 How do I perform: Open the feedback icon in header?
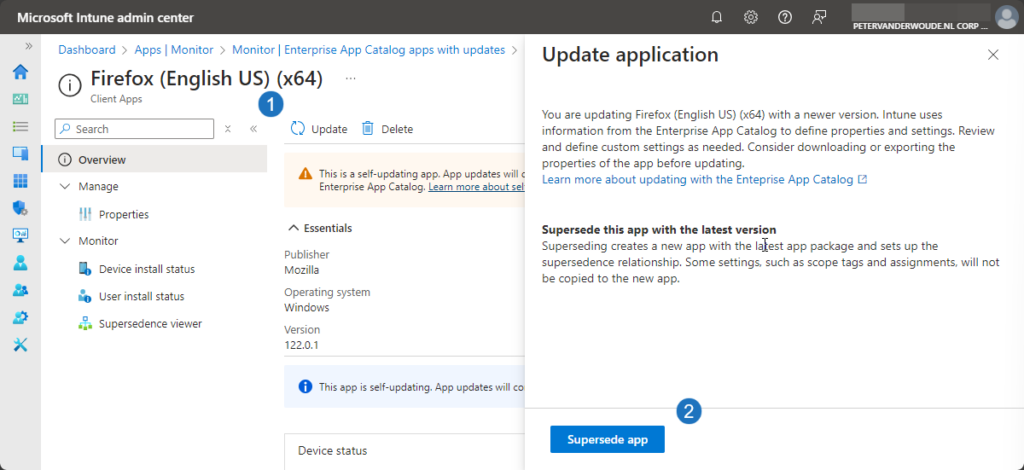tap(820, 17)
